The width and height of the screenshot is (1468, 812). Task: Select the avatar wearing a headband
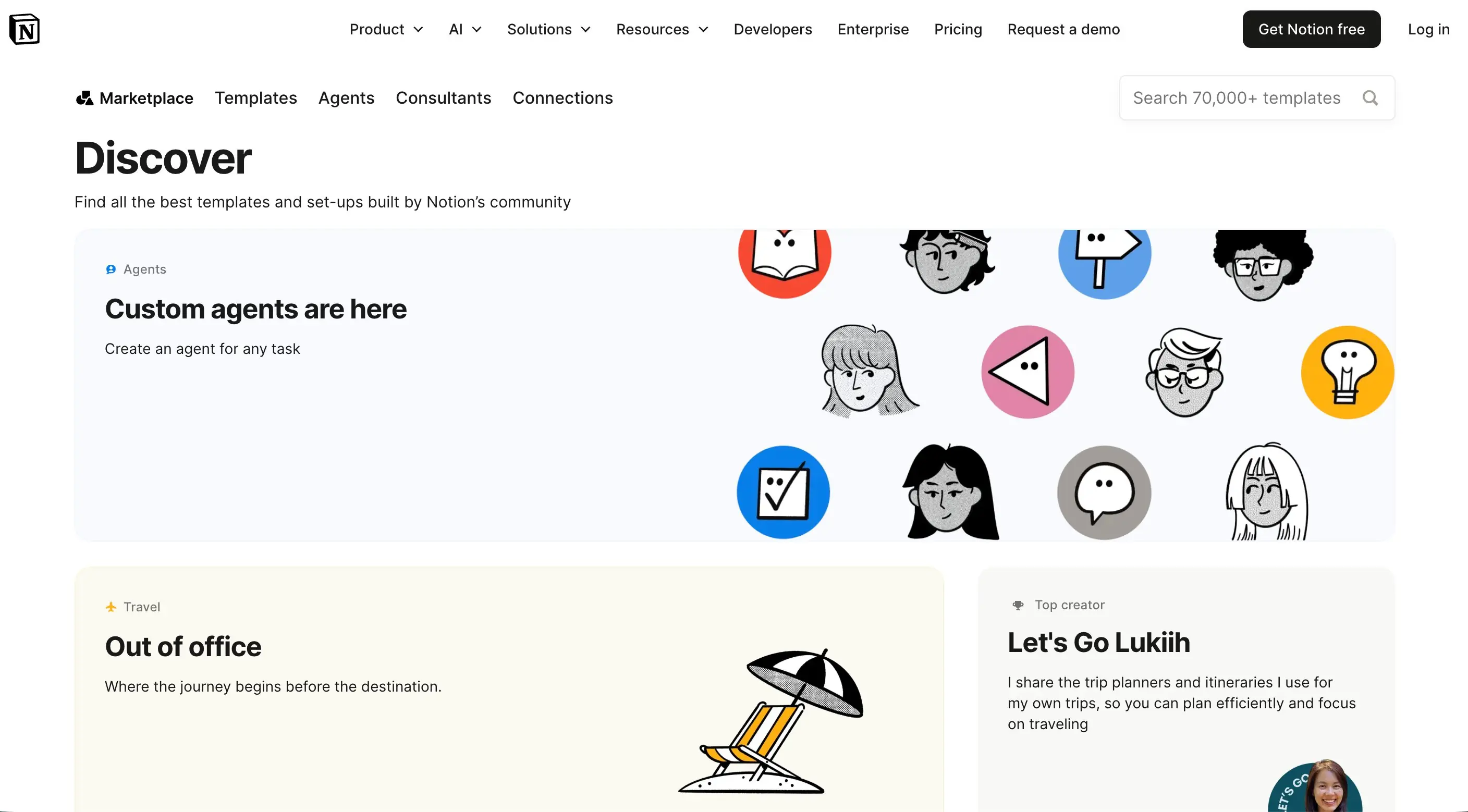[x=947, y=261]
